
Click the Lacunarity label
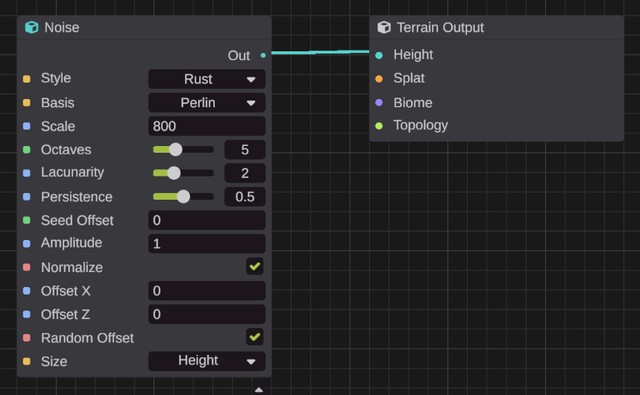tap(72, 172)
